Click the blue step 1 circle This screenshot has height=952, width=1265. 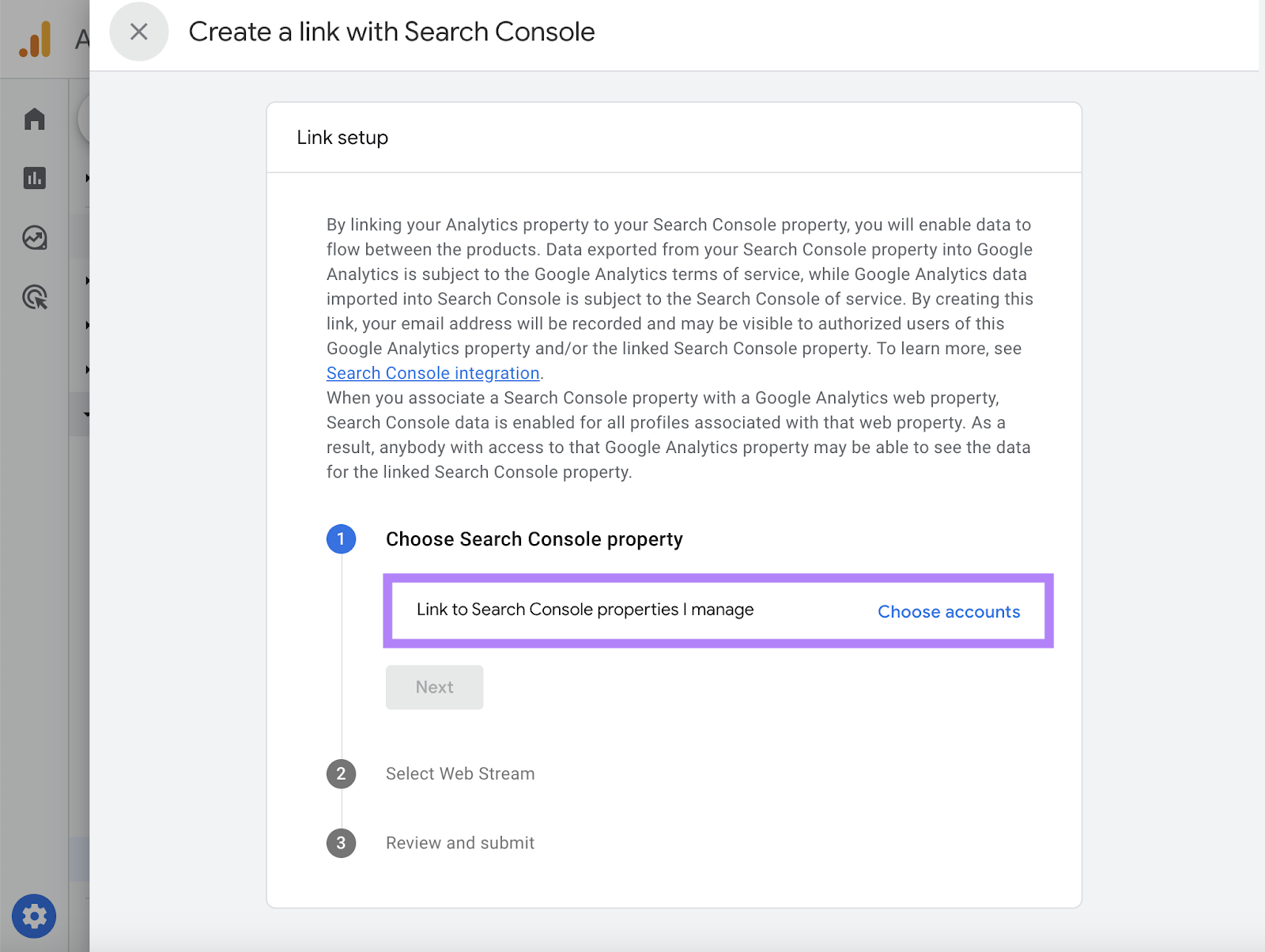(x=341, y=539)
